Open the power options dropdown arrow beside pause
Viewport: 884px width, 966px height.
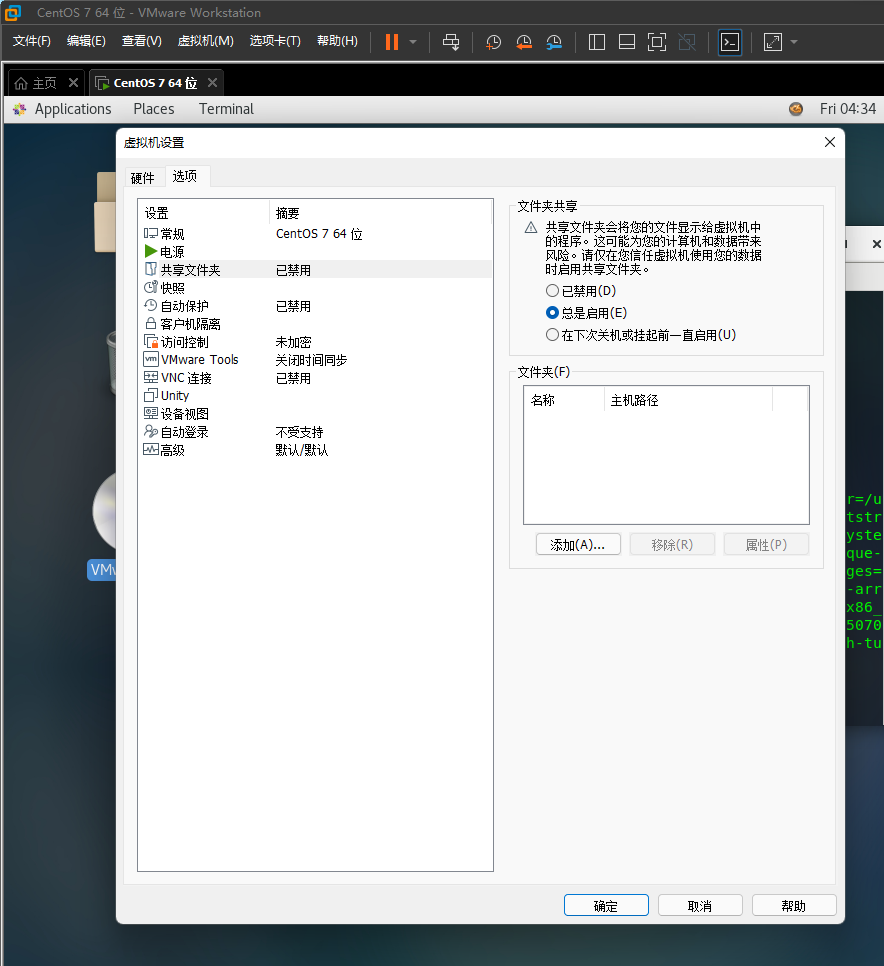[413, 42]
